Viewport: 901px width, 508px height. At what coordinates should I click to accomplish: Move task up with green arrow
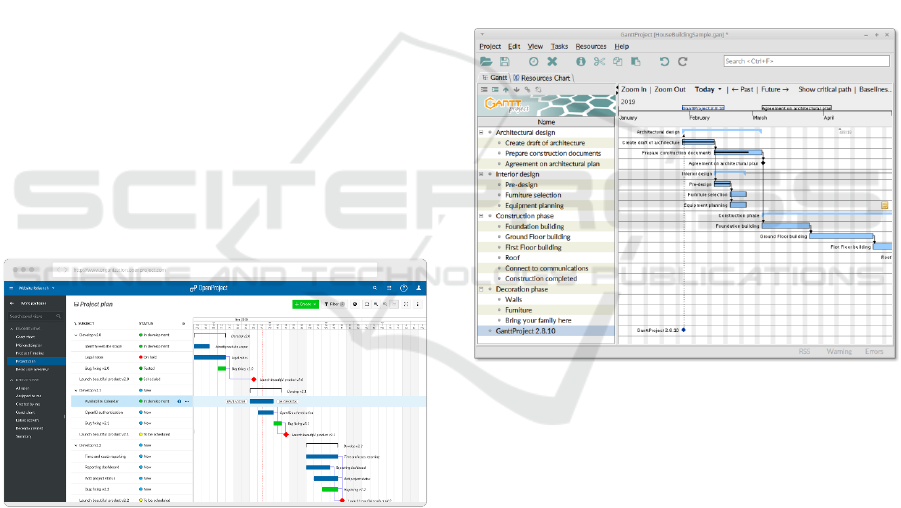click(506, 90)
